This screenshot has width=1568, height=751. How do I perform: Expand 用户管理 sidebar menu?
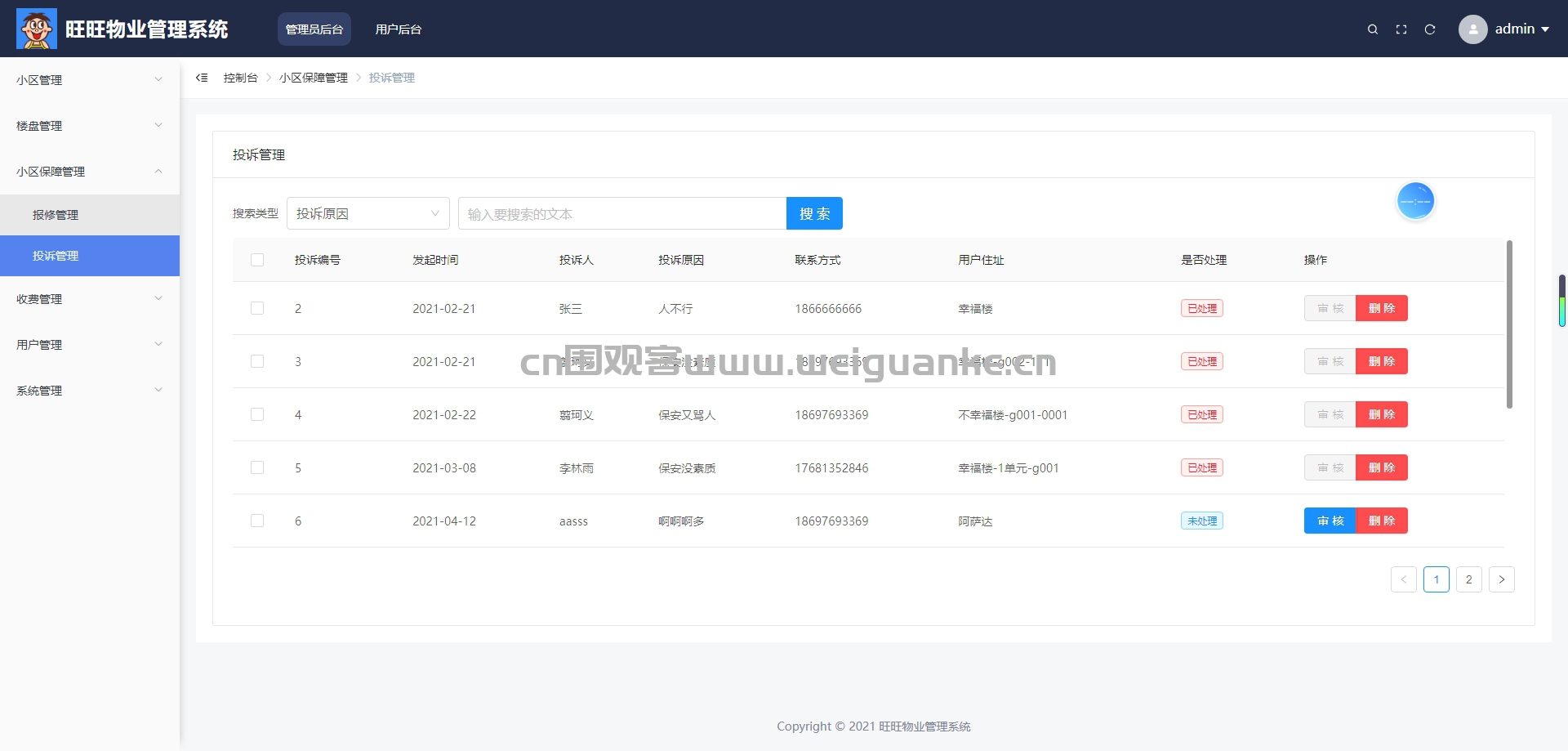[90, 345]
